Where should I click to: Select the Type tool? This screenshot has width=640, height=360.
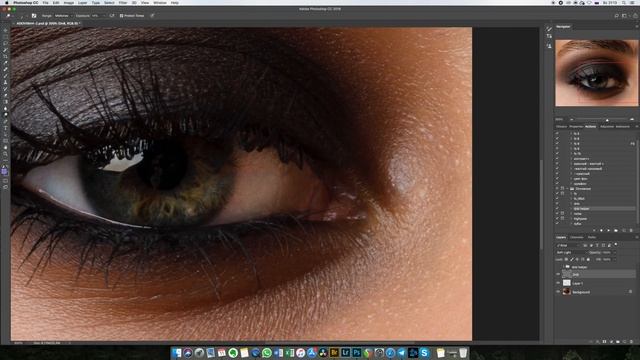[x=5, y=128]
